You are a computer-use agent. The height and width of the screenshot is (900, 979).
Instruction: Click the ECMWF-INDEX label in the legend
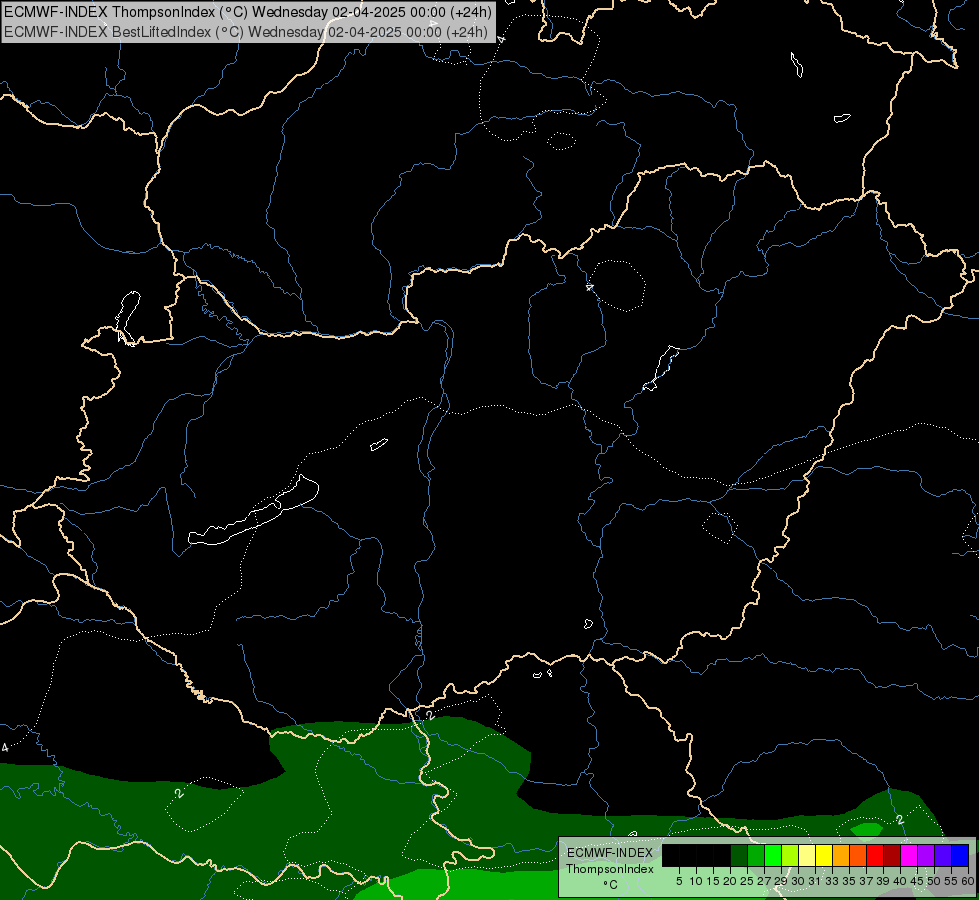(x=610, y=853)
